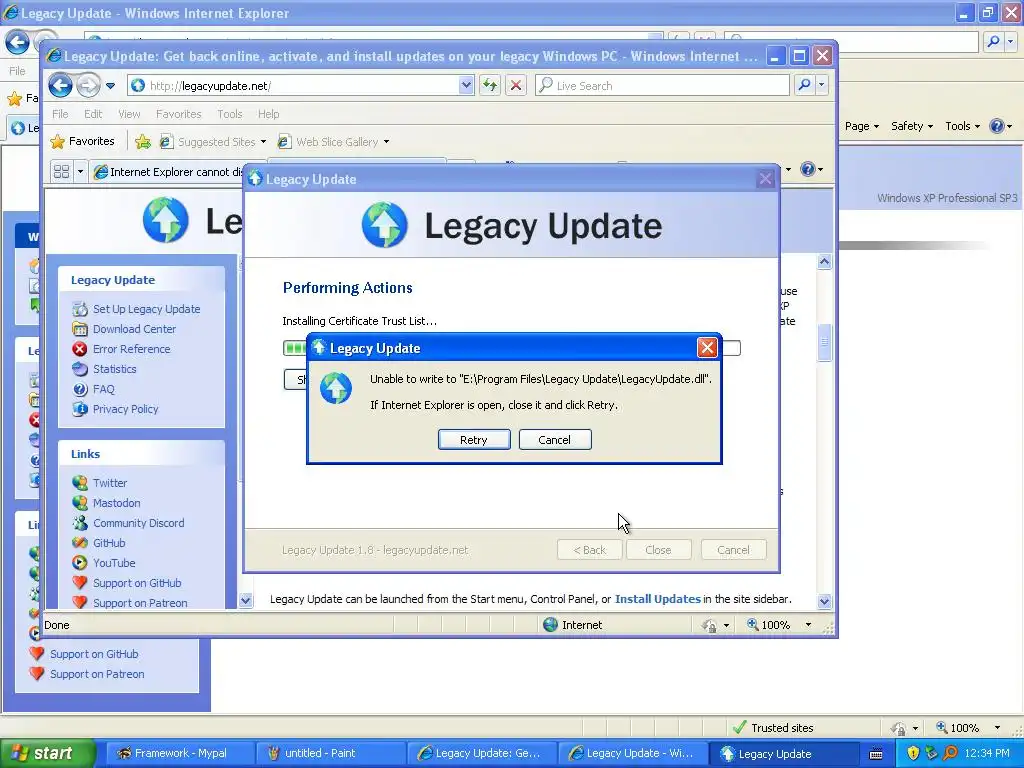Click the Back button in installer
This screenshot has height=768, width=1024.
pyautogui.click(x=589, y=550)
